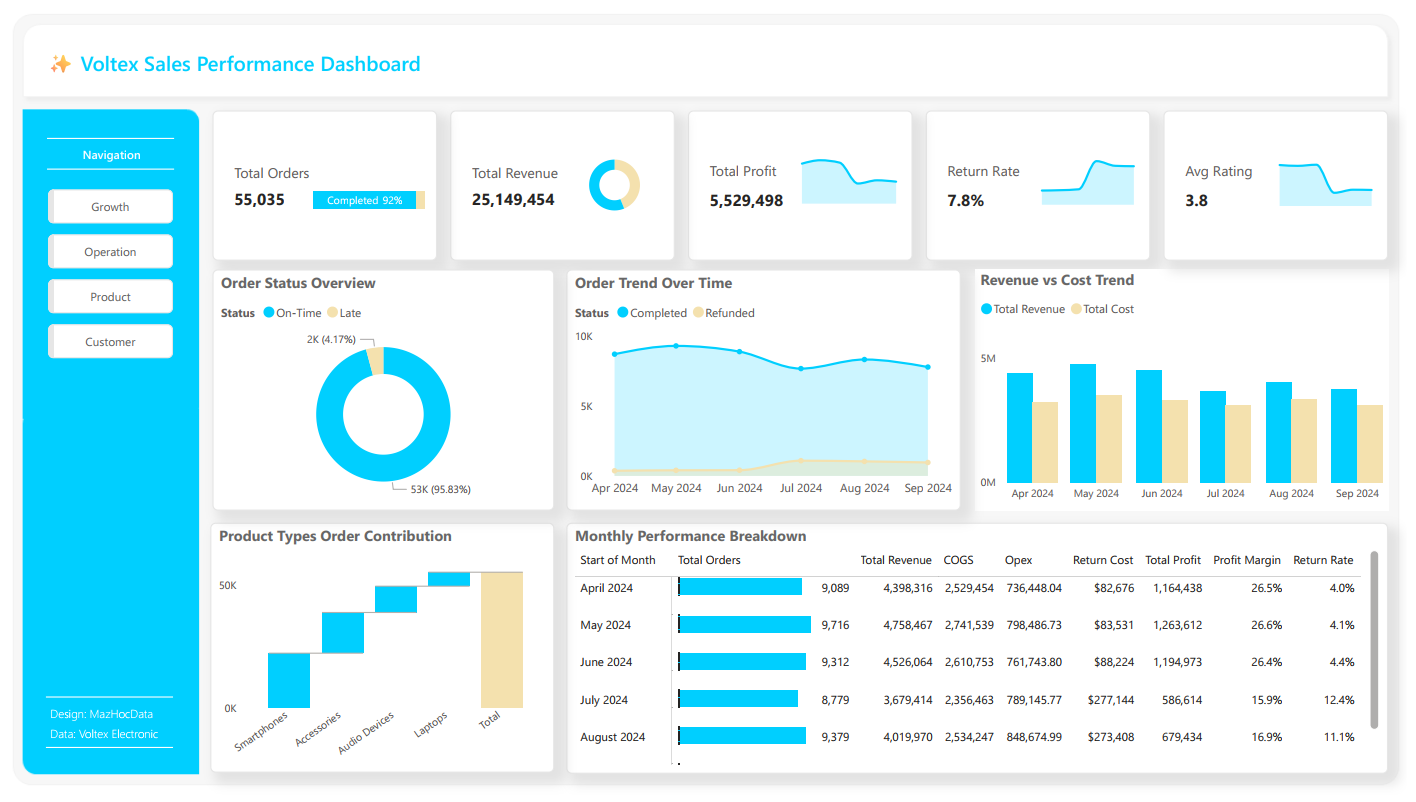Click the 55,035 Total Orders value

(260, 200)
